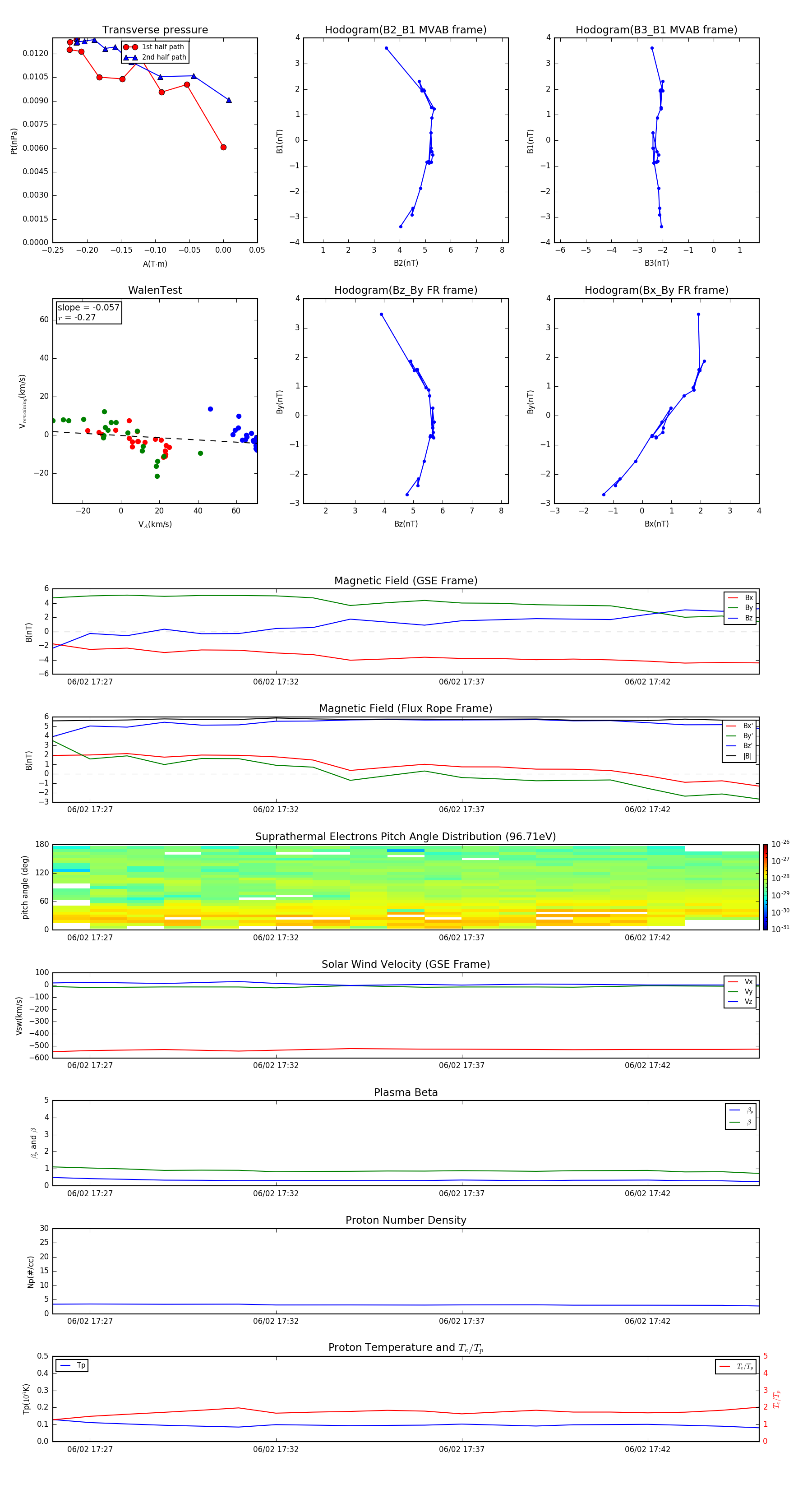Select the "slope = -0.057" annotation
The image size is (812, 1489).
tap(88, 308)
